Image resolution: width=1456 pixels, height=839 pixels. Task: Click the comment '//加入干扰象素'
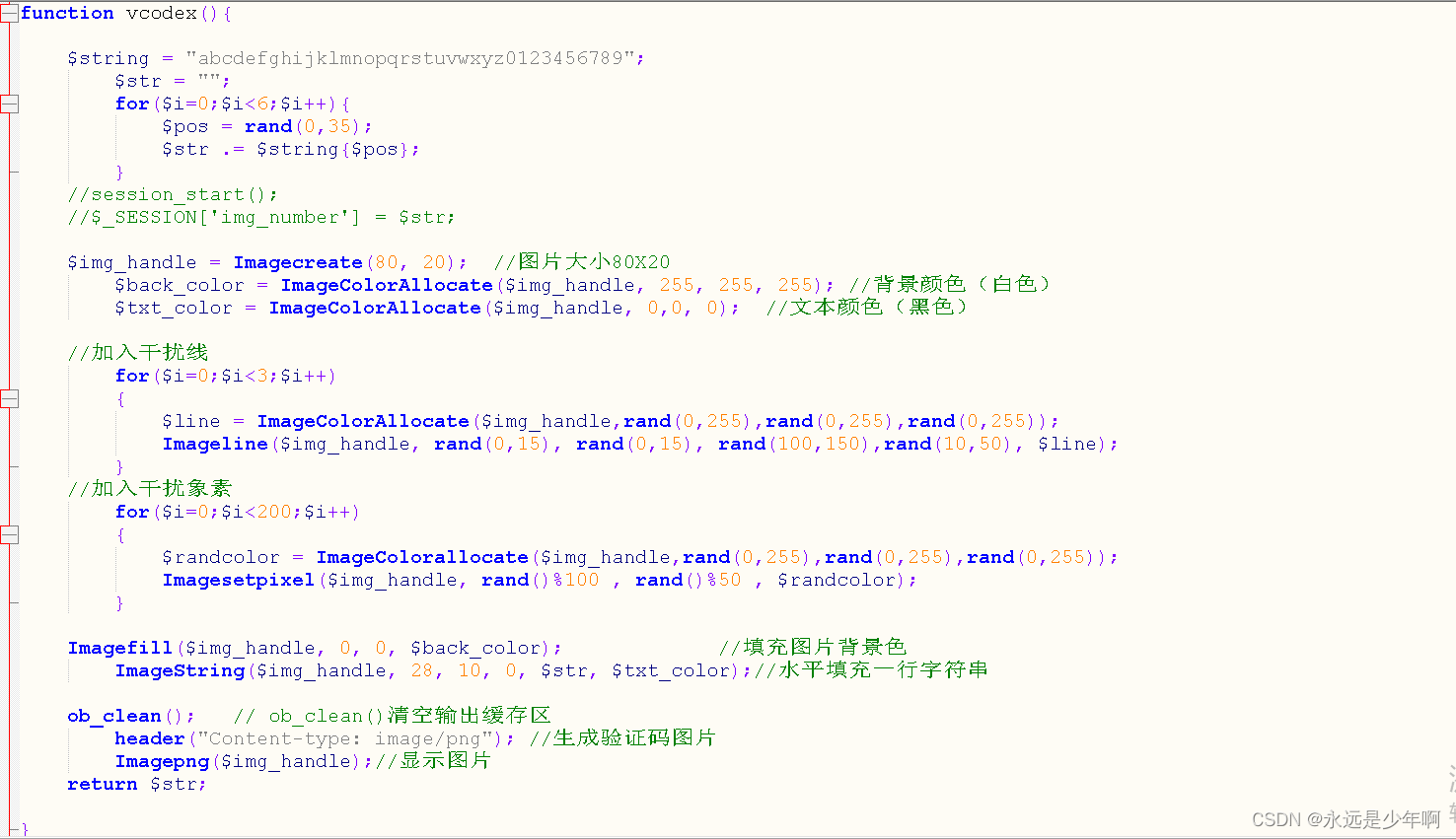coord(150,488)
